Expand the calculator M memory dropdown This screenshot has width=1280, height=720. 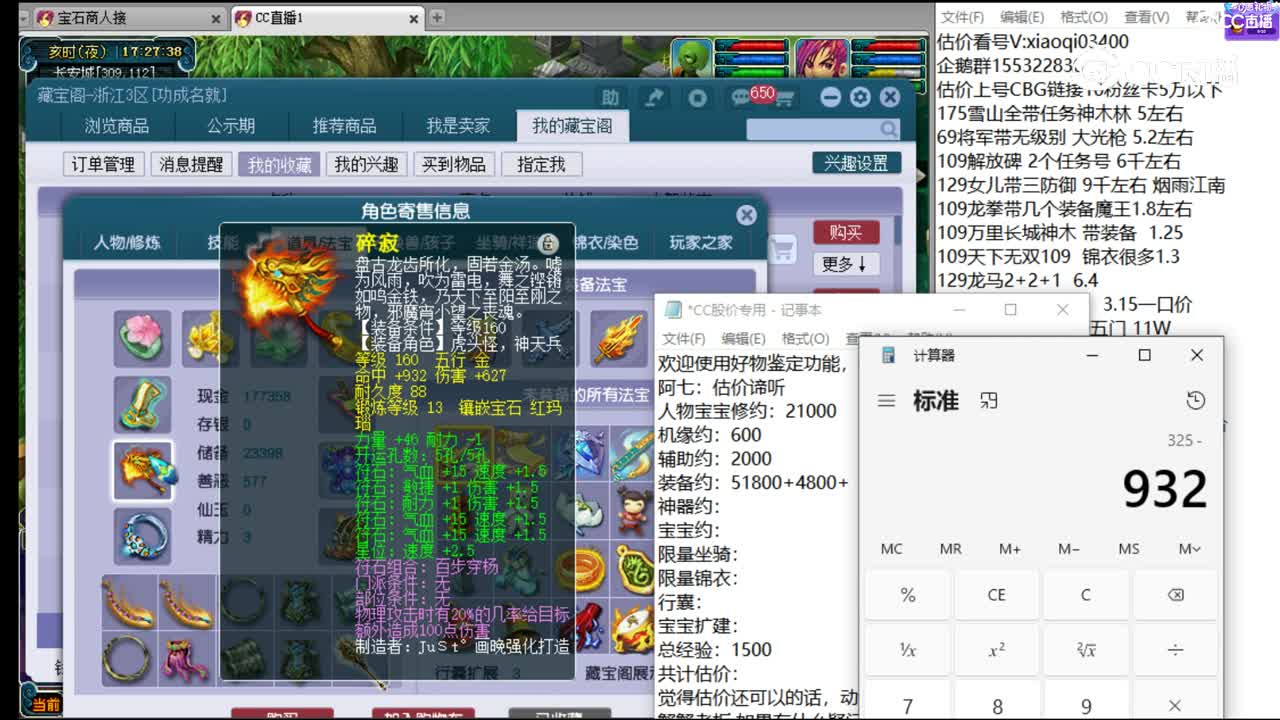(x=1189, y=548)
